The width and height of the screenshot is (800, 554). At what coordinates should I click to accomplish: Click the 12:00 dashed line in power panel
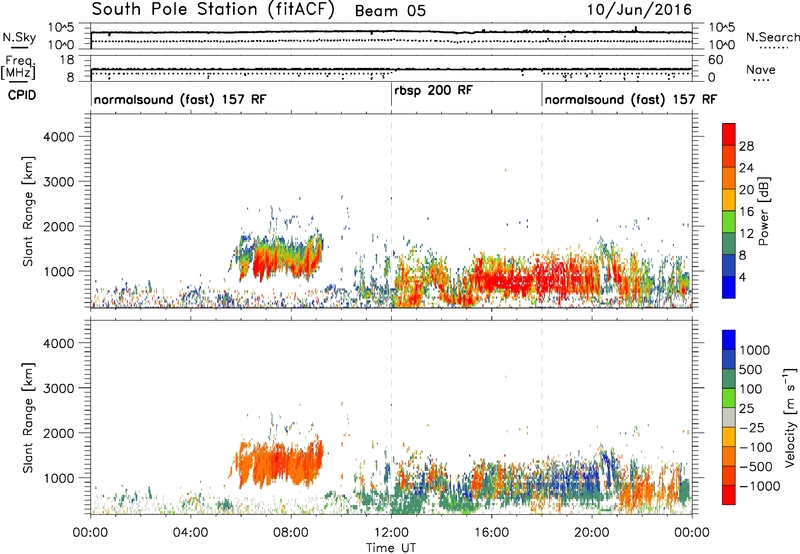point(391,211)
